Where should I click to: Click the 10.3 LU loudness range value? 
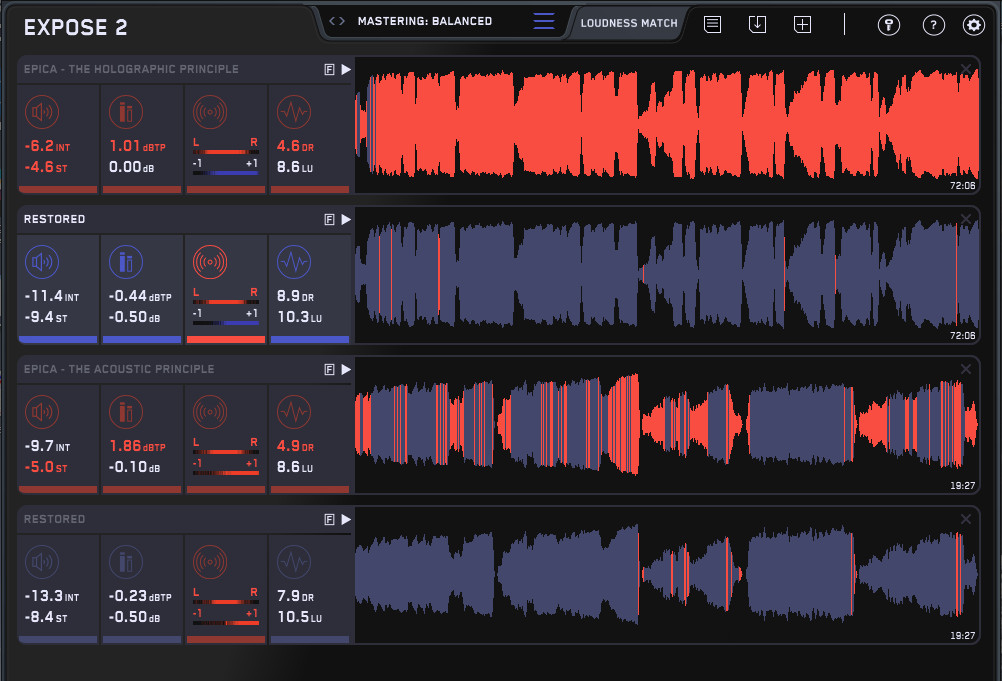300,318
